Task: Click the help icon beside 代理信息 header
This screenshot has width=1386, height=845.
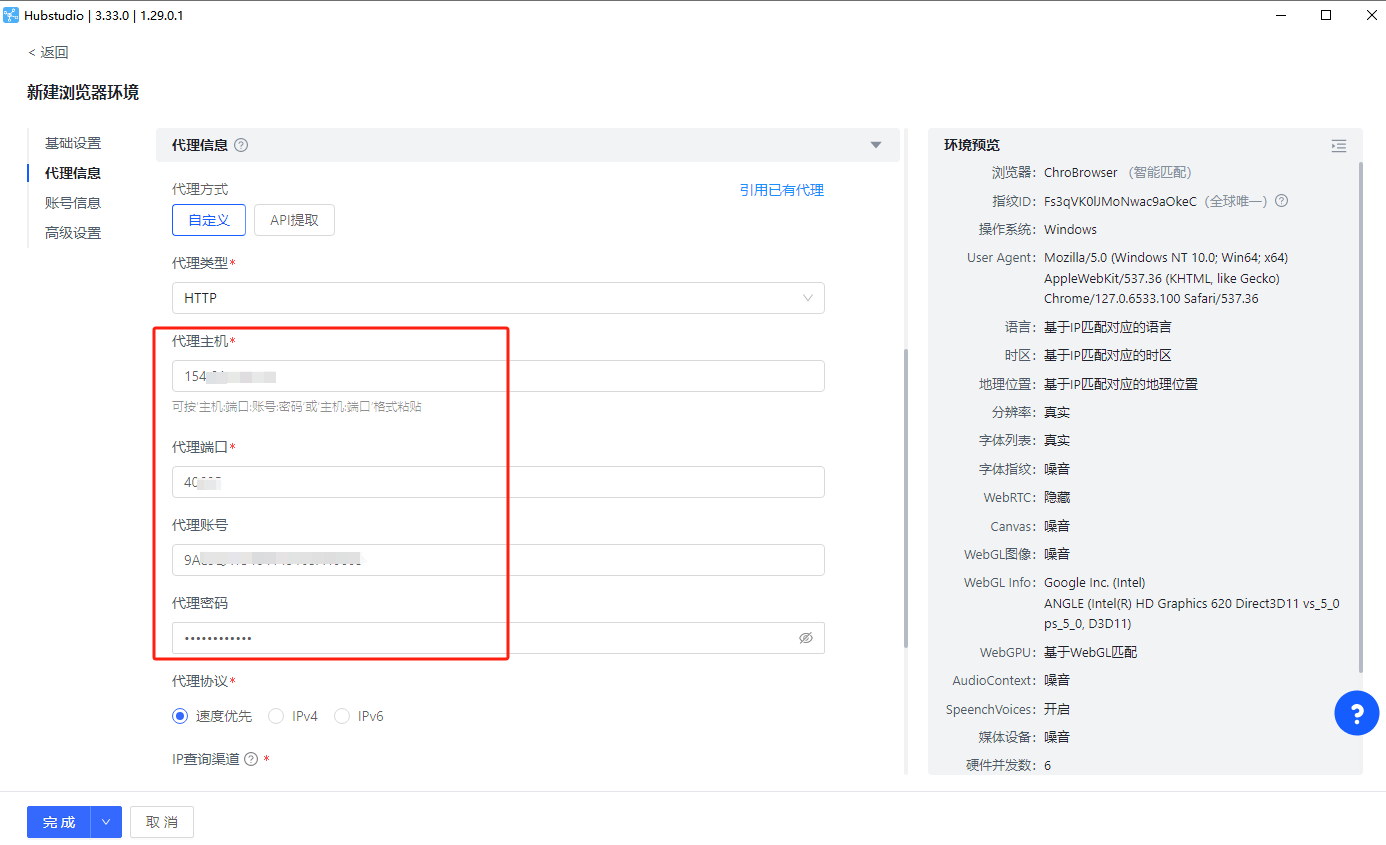Action: tap(241, 145)
